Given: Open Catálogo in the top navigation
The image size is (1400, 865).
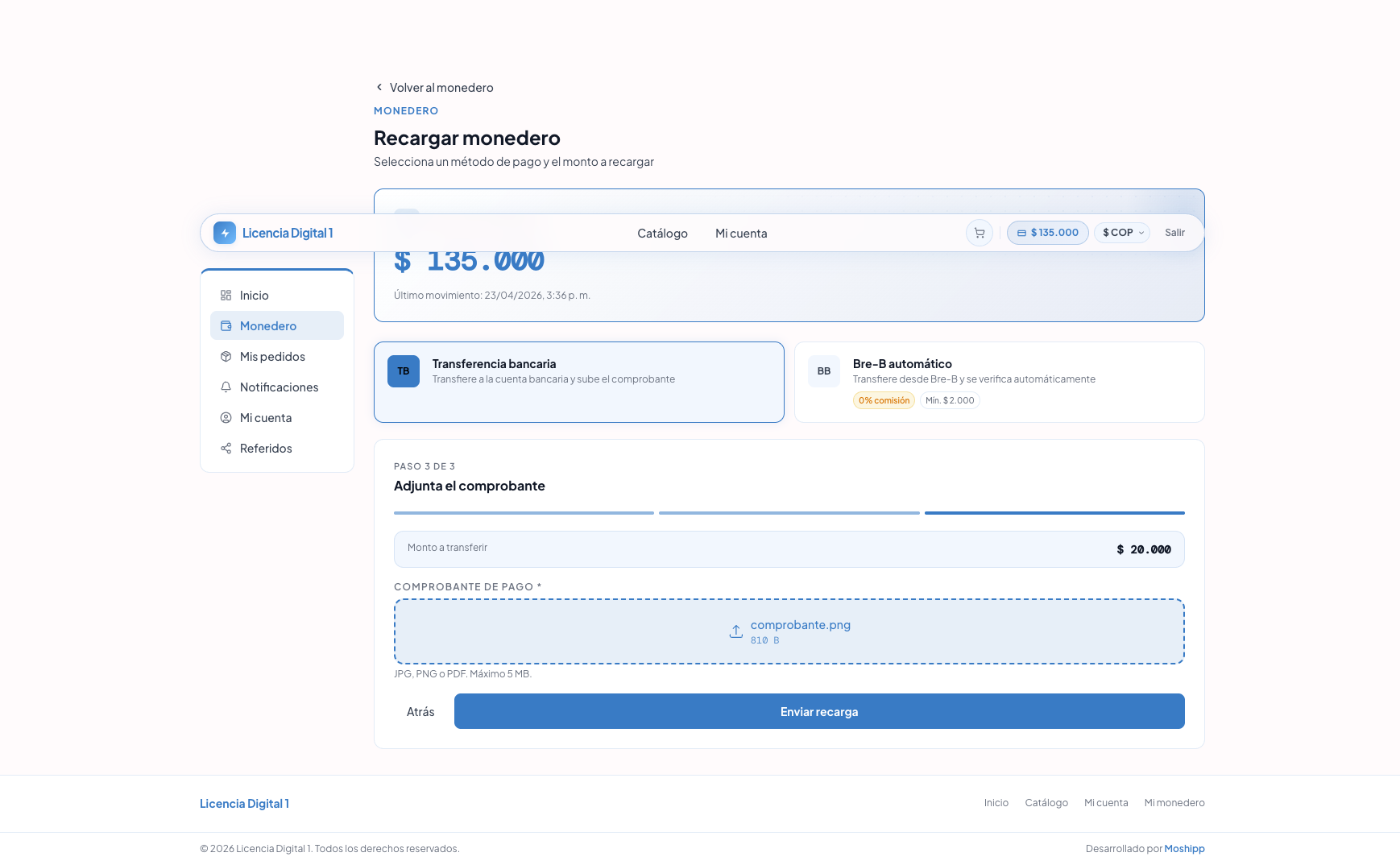Looking at the screenshot, I should pyautogui.click(x=662, y=234).
